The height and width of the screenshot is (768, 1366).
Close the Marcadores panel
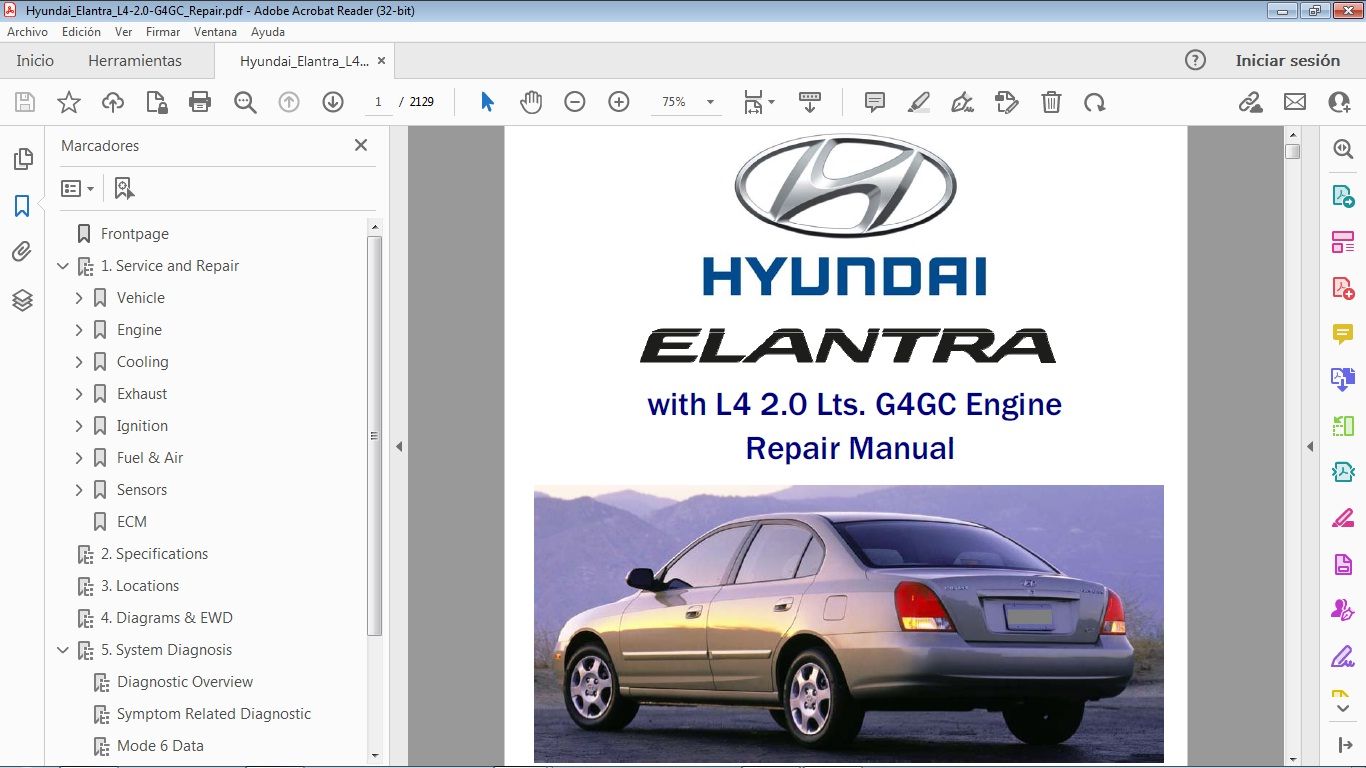[361, 145]
